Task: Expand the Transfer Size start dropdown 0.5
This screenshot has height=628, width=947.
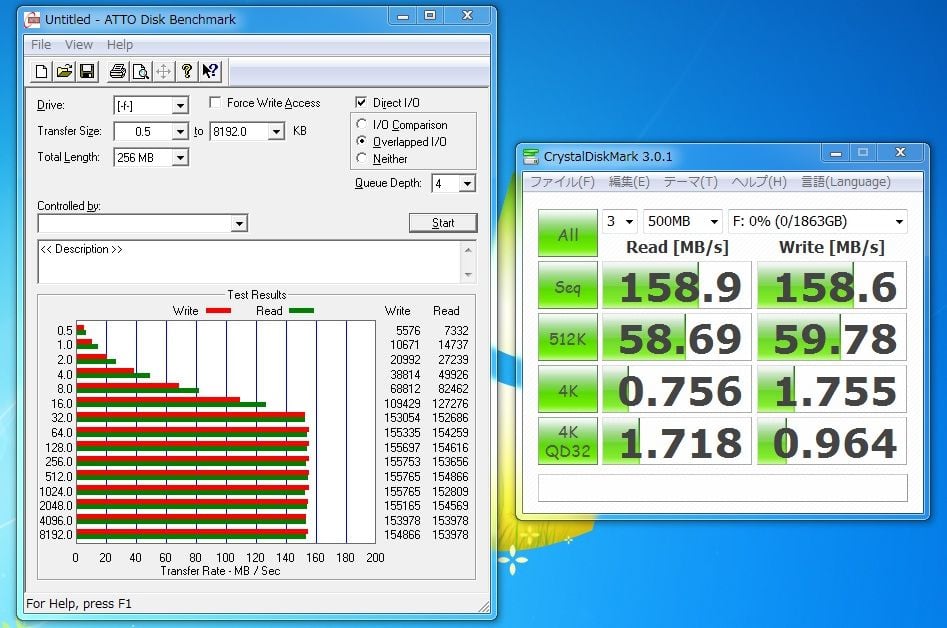Action: (x=180, y=132)
